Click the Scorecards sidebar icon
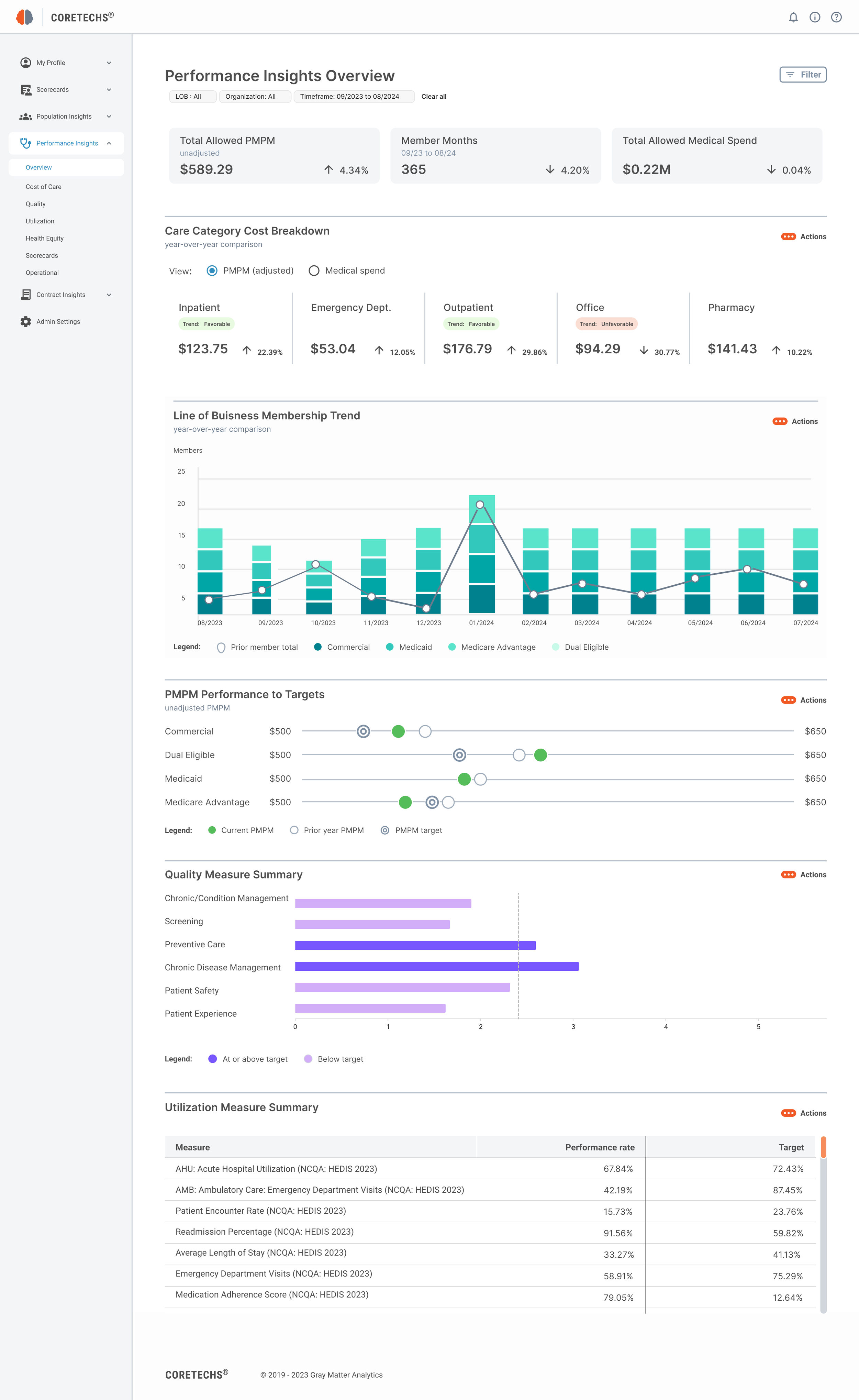Viewport: 859px width, 1400px height. click(25, 90)
